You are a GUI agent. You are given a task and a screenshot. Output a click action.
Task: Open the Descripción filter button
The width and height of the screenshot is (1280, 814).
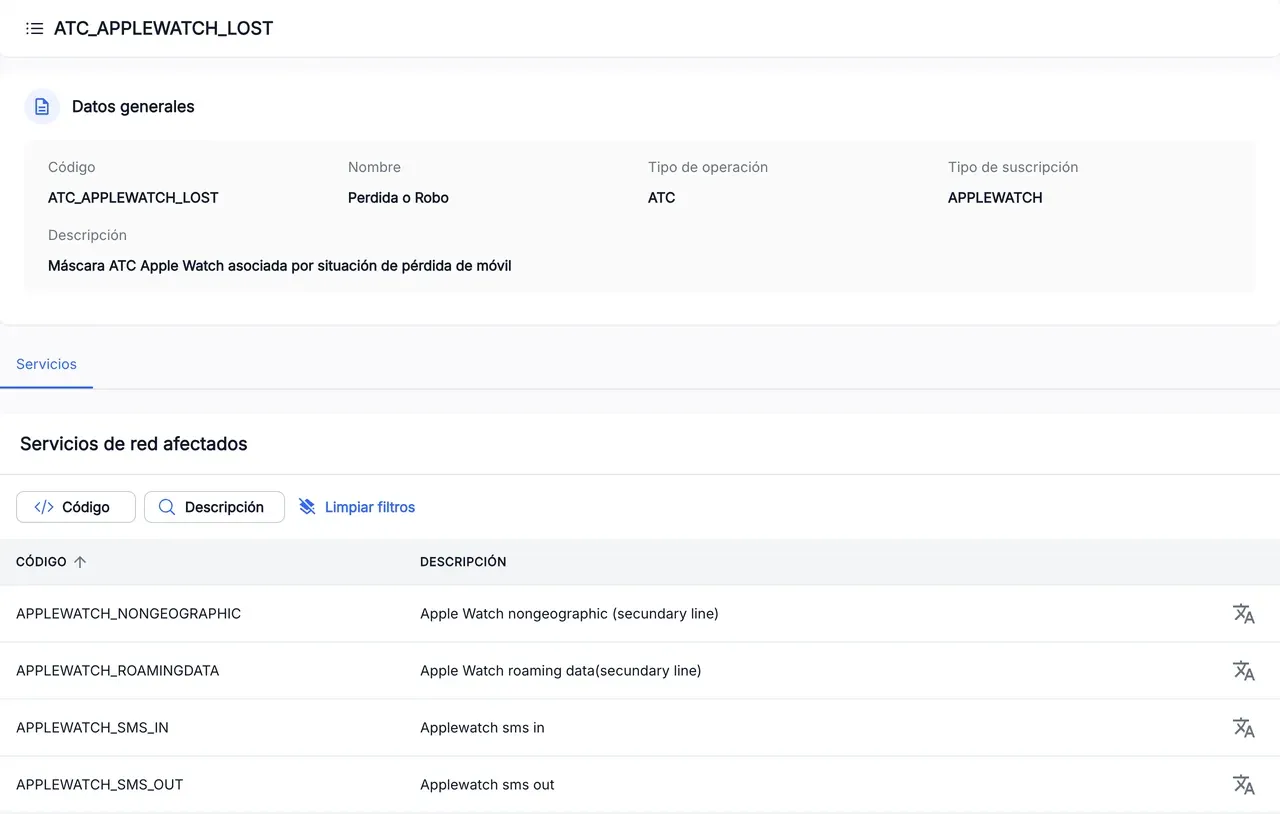(214, 507)
